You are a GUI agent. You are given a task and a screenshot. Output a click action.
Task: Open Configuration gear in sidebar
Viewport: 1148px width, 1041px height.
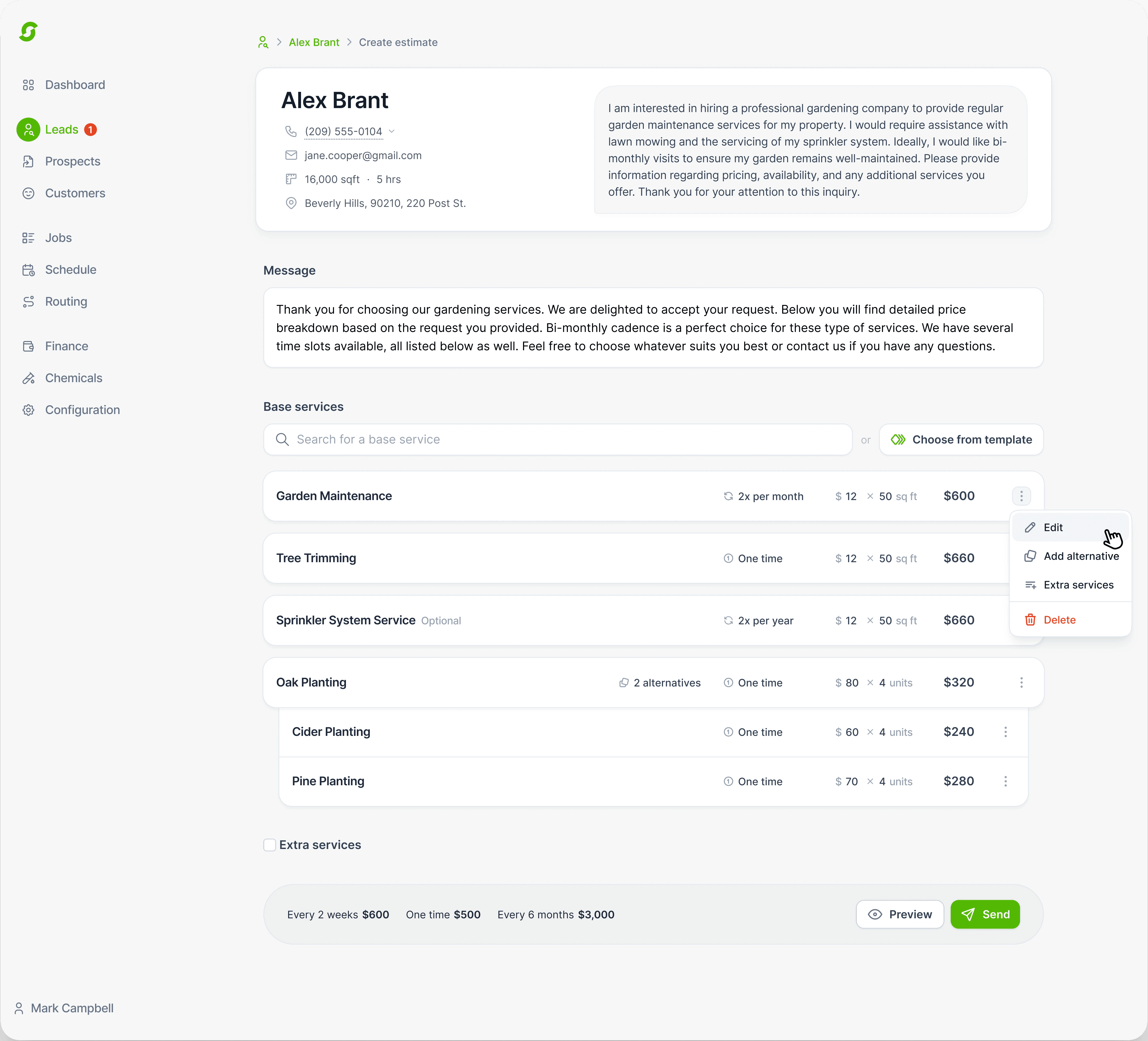pos(28,410)
